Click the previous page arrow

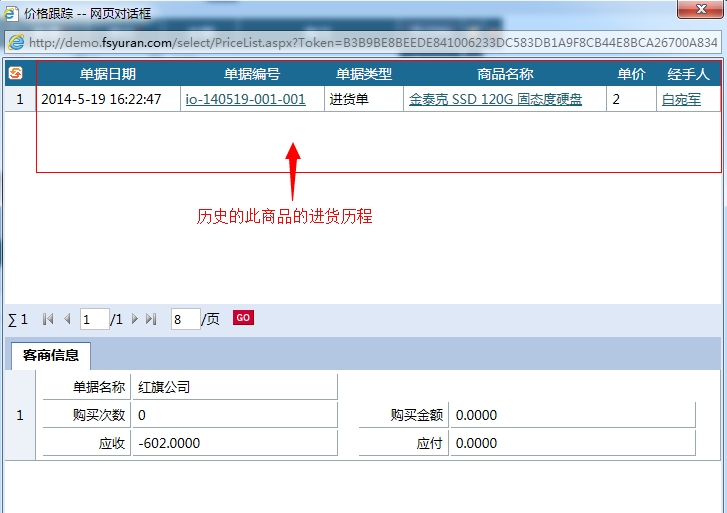point(67,319)
